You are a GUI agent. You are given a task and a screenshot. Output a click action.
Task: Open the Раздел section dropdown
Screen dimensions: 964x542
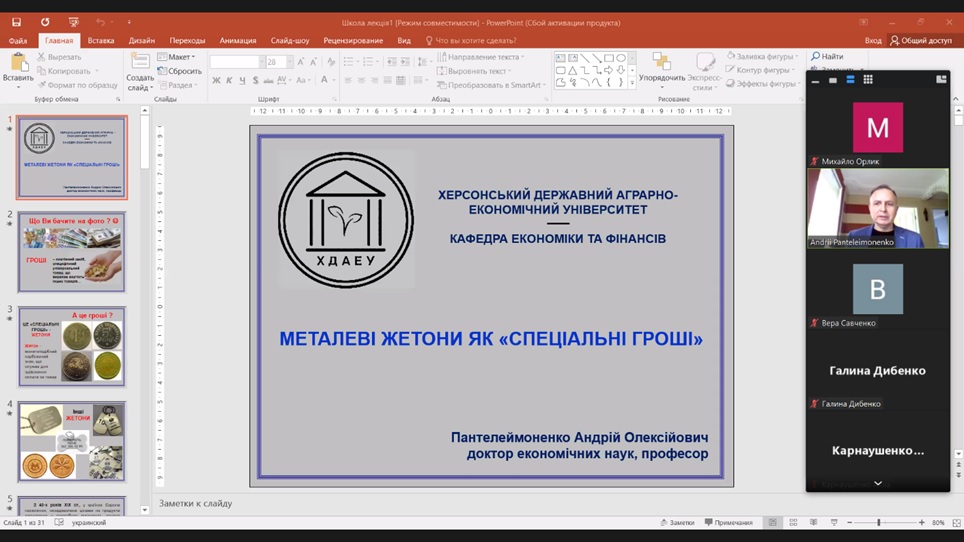[x=178, y=85]
